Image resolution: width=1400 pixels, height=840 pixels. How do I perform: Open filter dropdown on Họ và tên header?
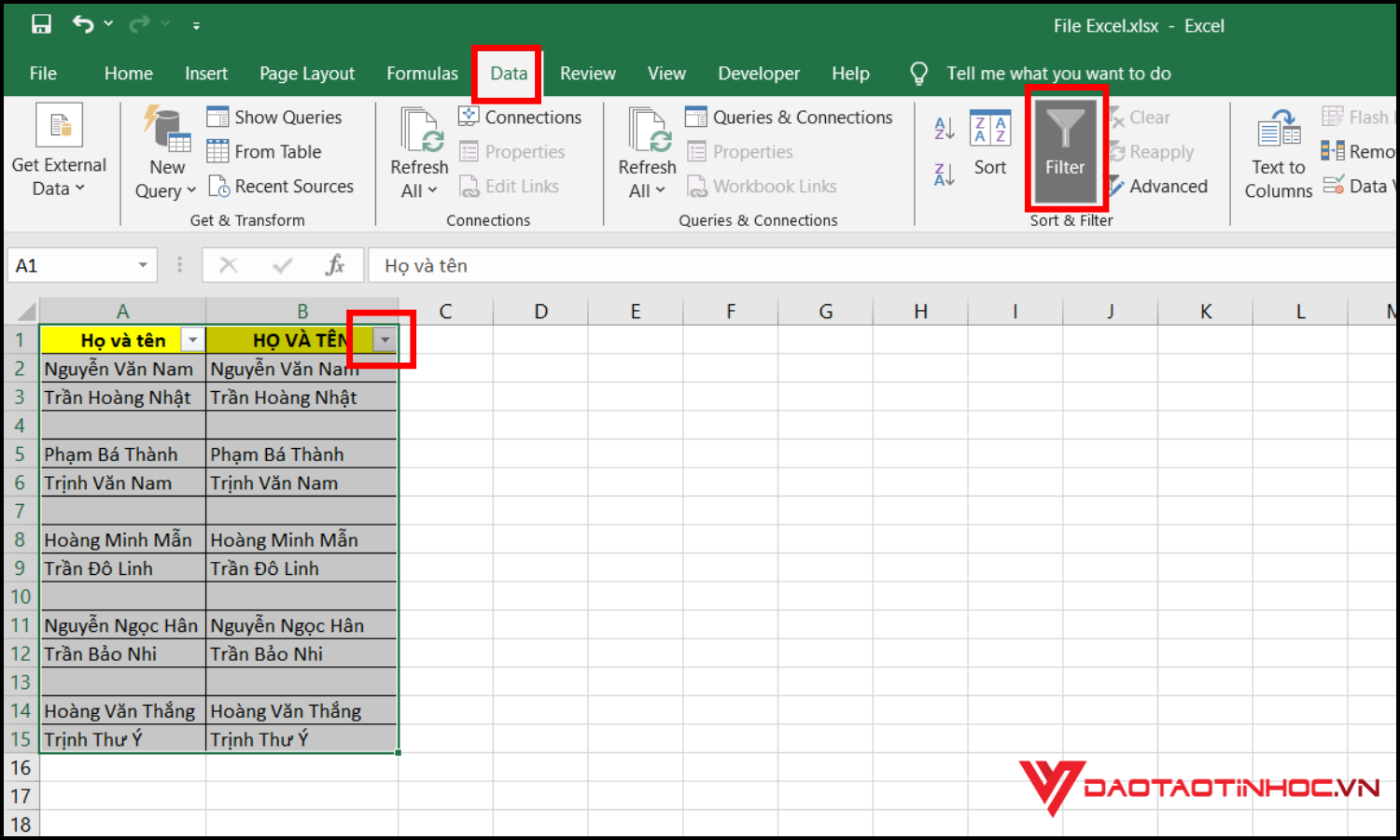point(192,340)
